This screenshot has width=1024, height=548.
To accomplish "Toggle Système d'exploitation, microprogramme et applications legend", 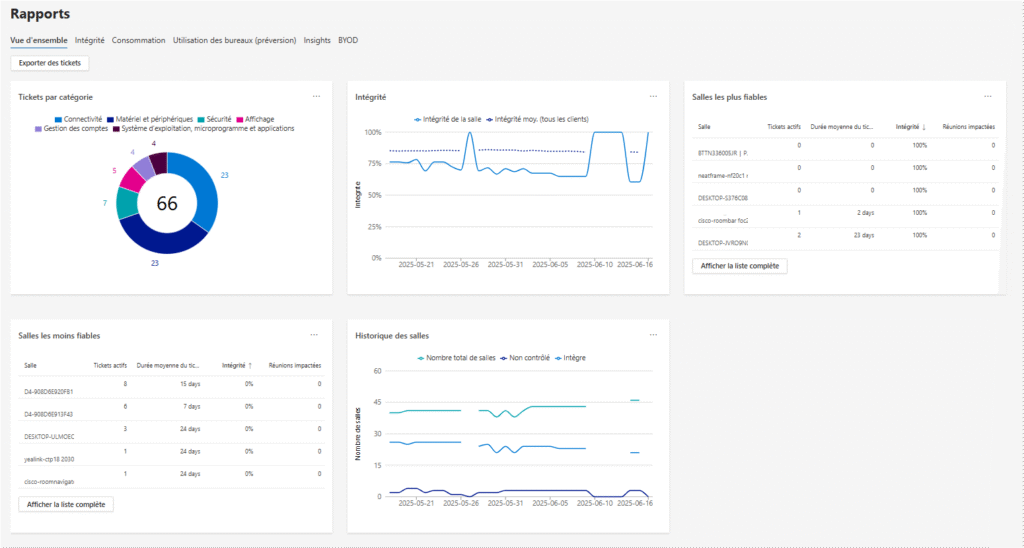I will tap(204, 129).
